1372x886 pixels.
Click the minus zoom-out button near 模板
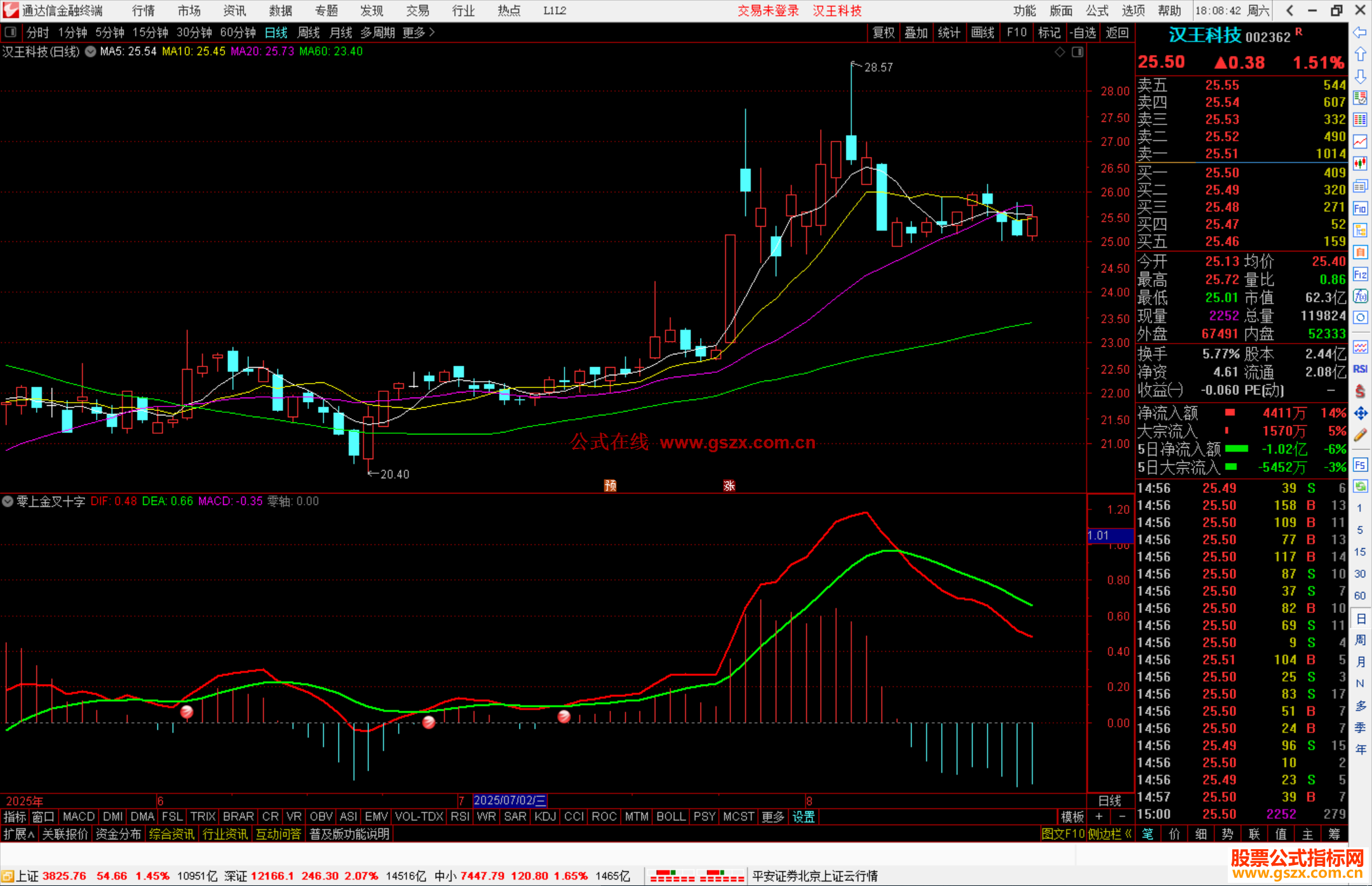[1122, 816]
